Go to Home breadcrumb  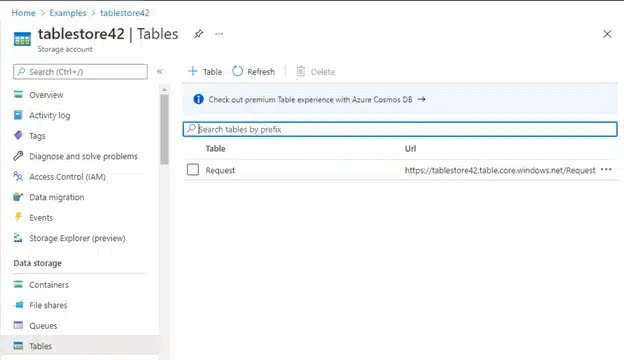coord(23,13)
